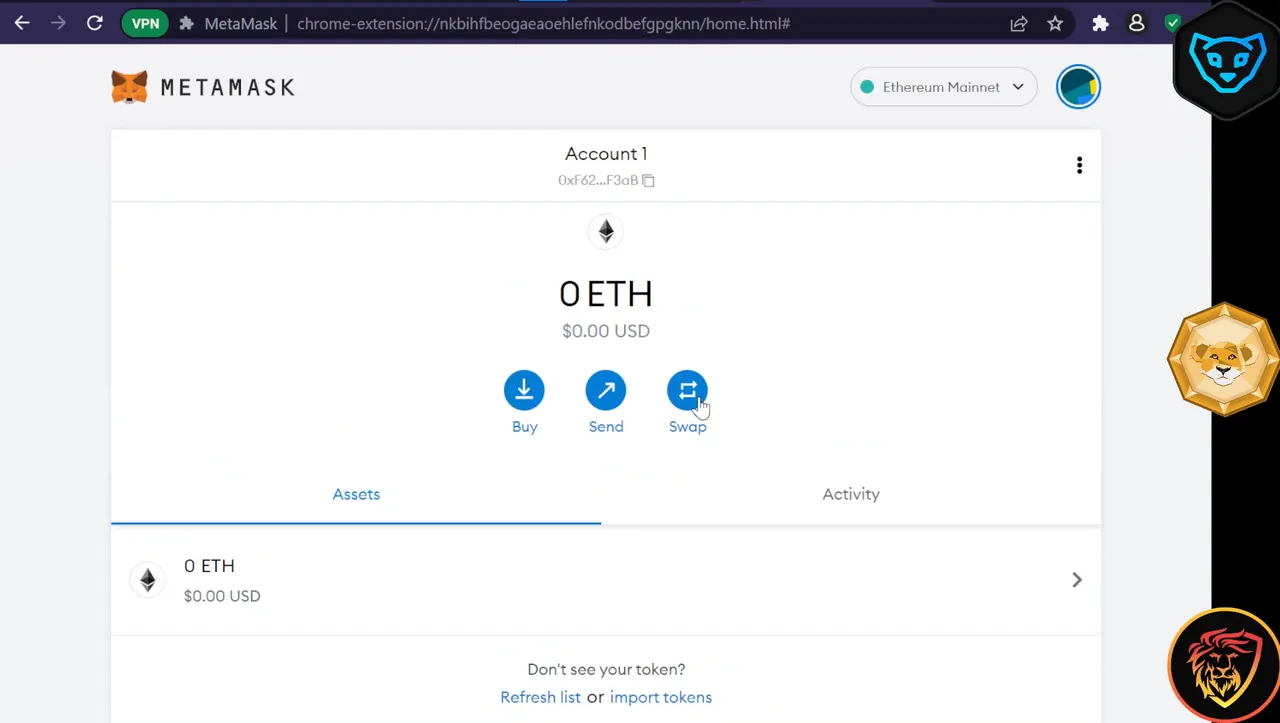Click the Swap label text

(x=688, y=427)
